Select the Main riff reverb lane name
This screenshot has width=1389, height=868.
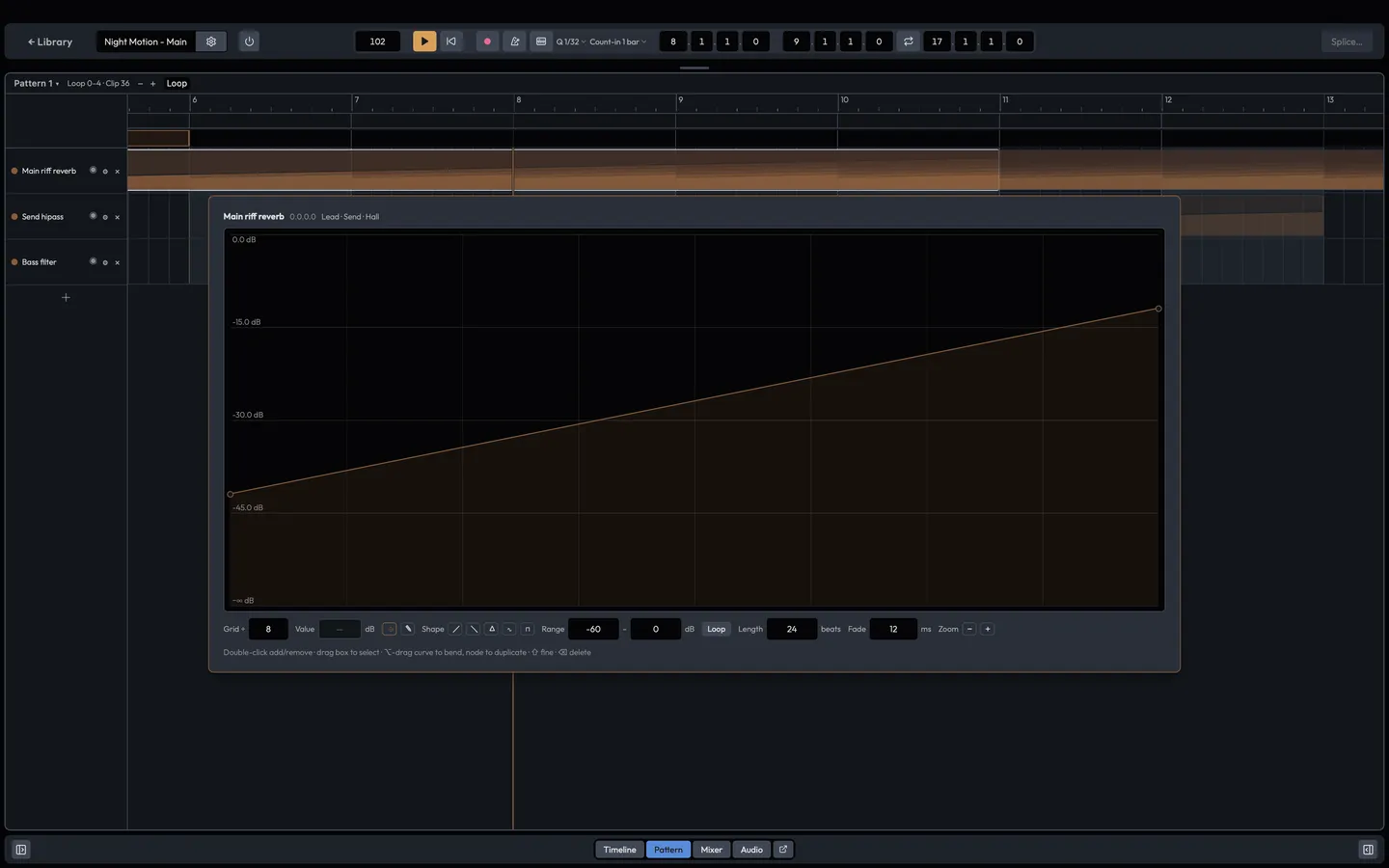point(49,171)
